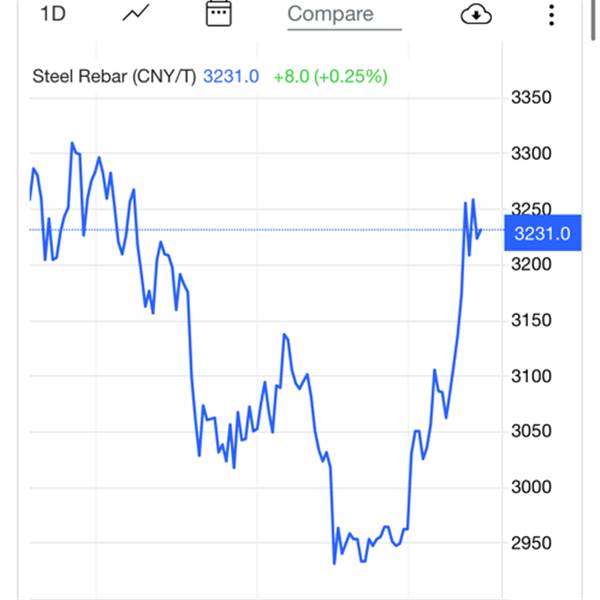The width and height of the screenshot is (600, 600).
Task: Open the 1D timeframe selector
Action: point(53,14)
